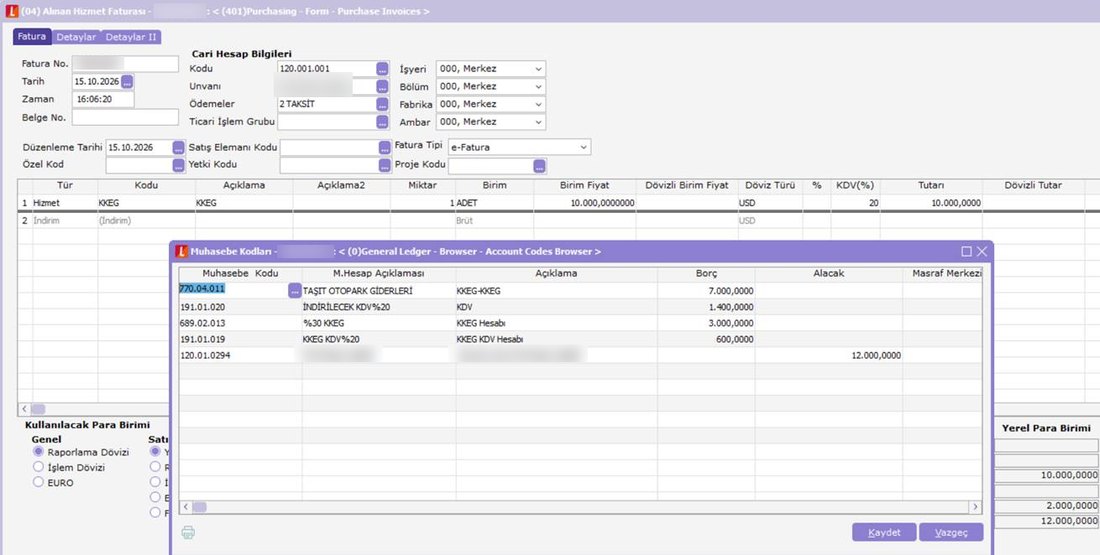Viewport: 1100px width, 555px height.
Task: Open account code lookup beside 770.04.011
Action: pos(295,290)
